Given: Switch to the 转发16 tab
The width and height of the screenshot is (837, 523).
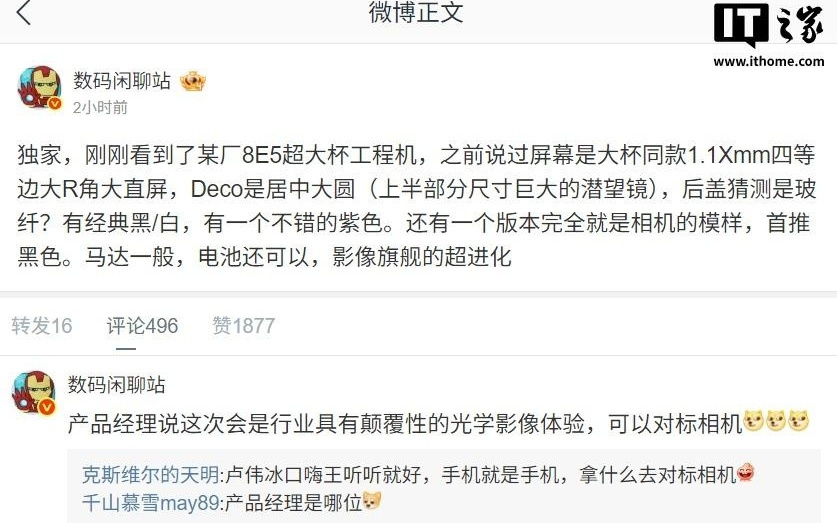Looking at the screenshot, I should (x=42, y=326).
